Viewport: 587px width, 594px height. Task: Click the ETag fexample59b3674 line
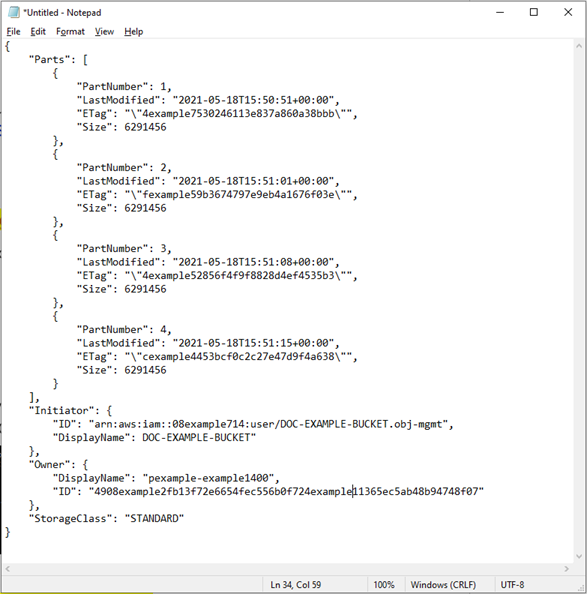point(217,195)
